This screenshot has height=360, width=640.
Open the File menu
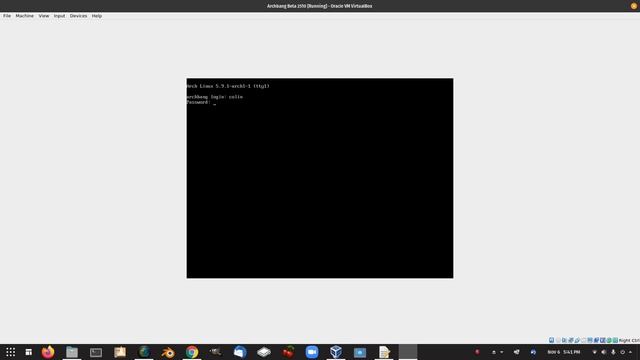(x=7, y=16)
